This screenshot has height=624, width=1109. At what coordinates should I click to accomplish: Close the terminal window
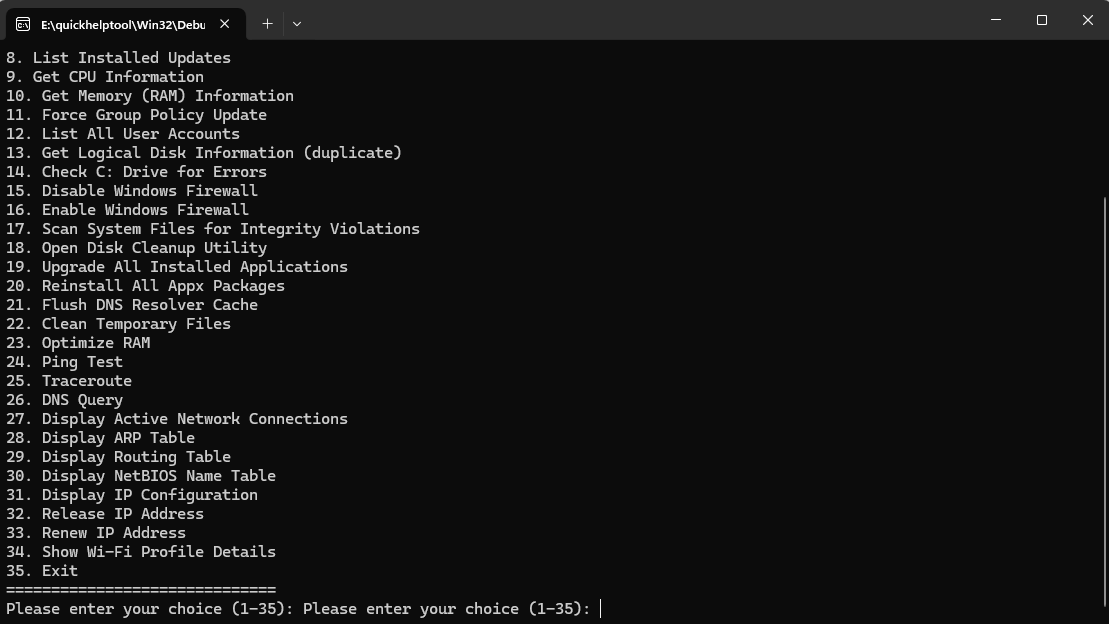[x=1087, y=20]
